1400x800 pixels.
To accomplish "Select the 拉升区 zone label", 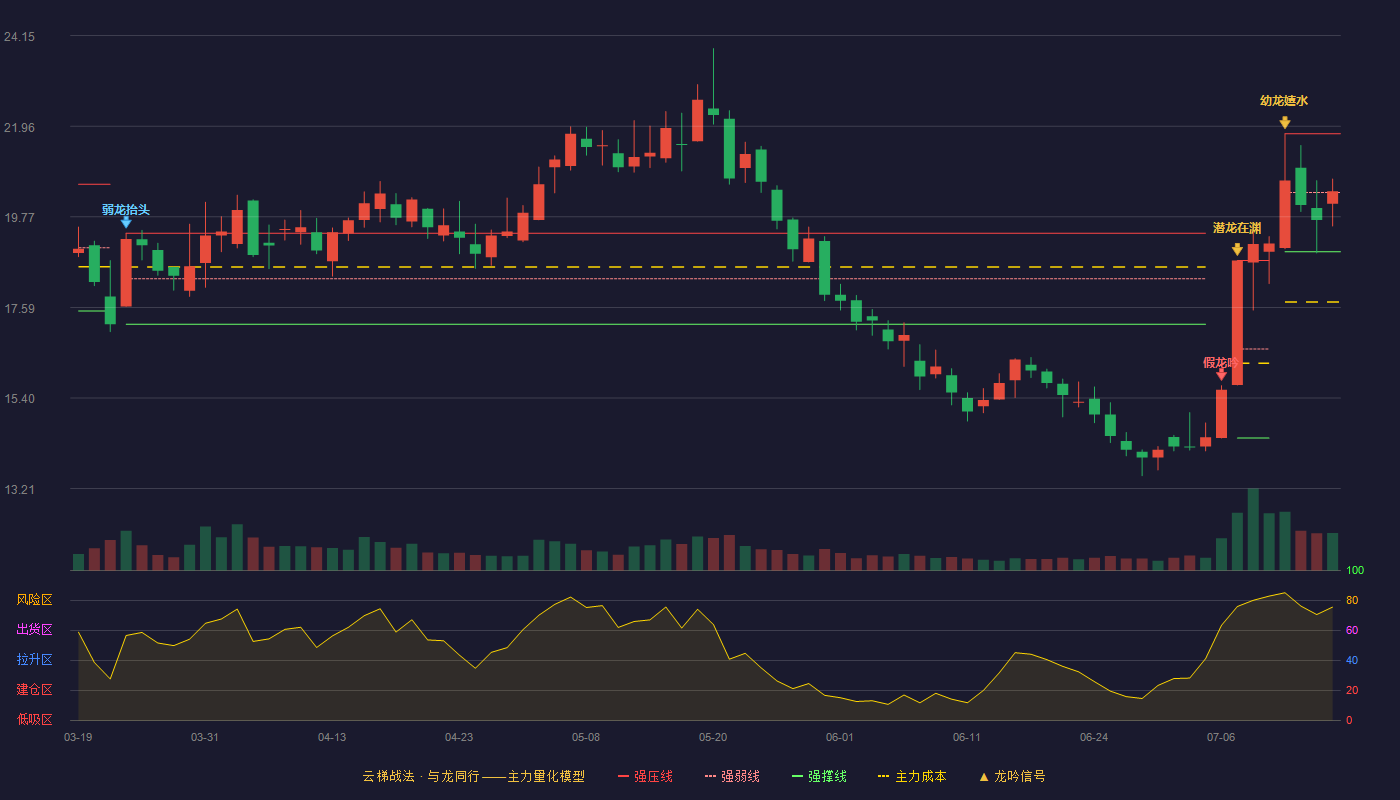I will click(34, 660).
